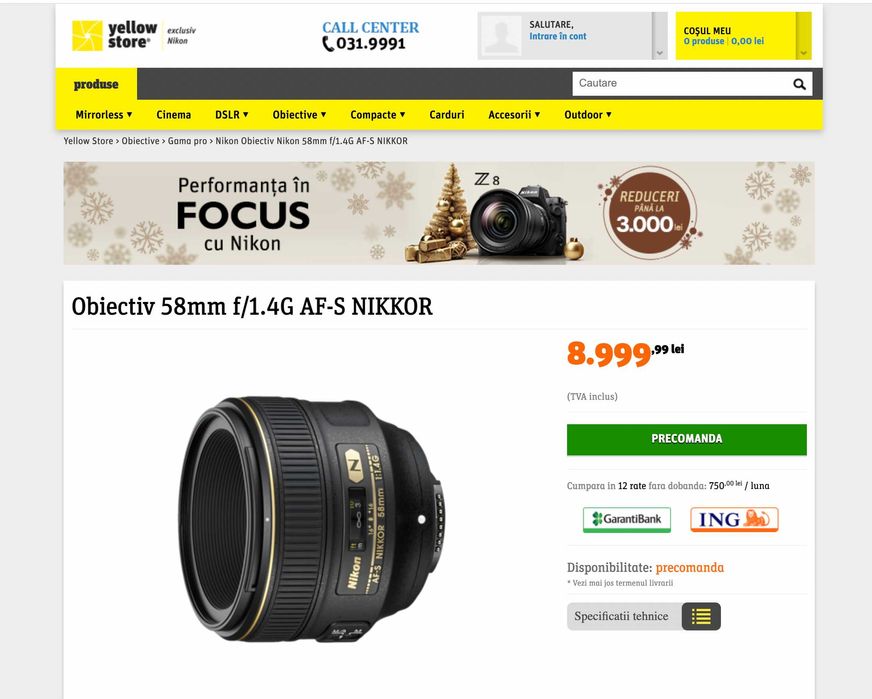Expand the Mirrorless menu
Screen dimensions: 872x699
click(x=104, y=115)
